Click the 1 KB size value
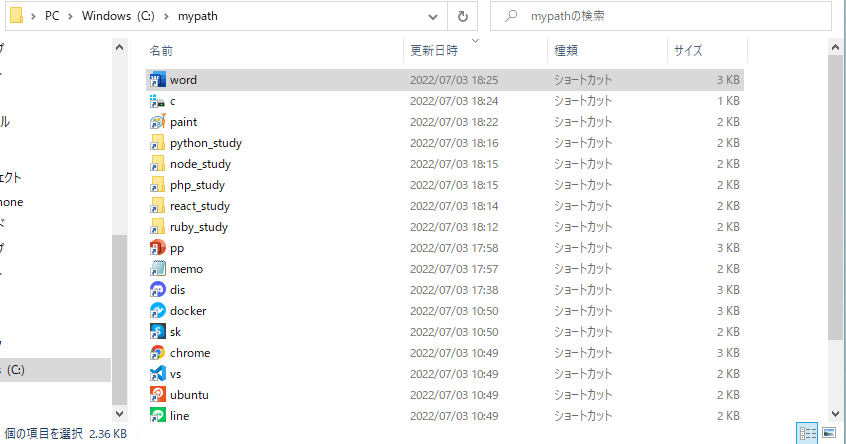 click(x=728, y=101)
